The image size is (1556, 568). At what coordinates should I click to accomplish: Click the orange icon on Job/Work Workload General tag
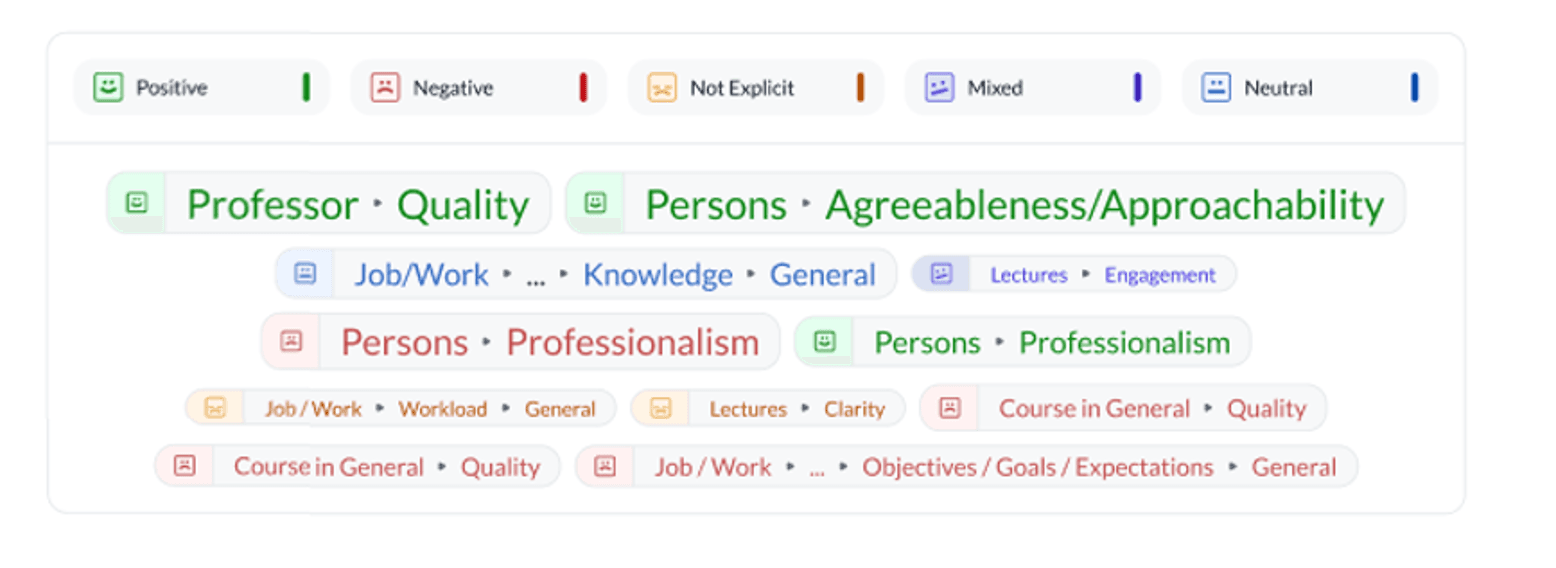[214, 408]
